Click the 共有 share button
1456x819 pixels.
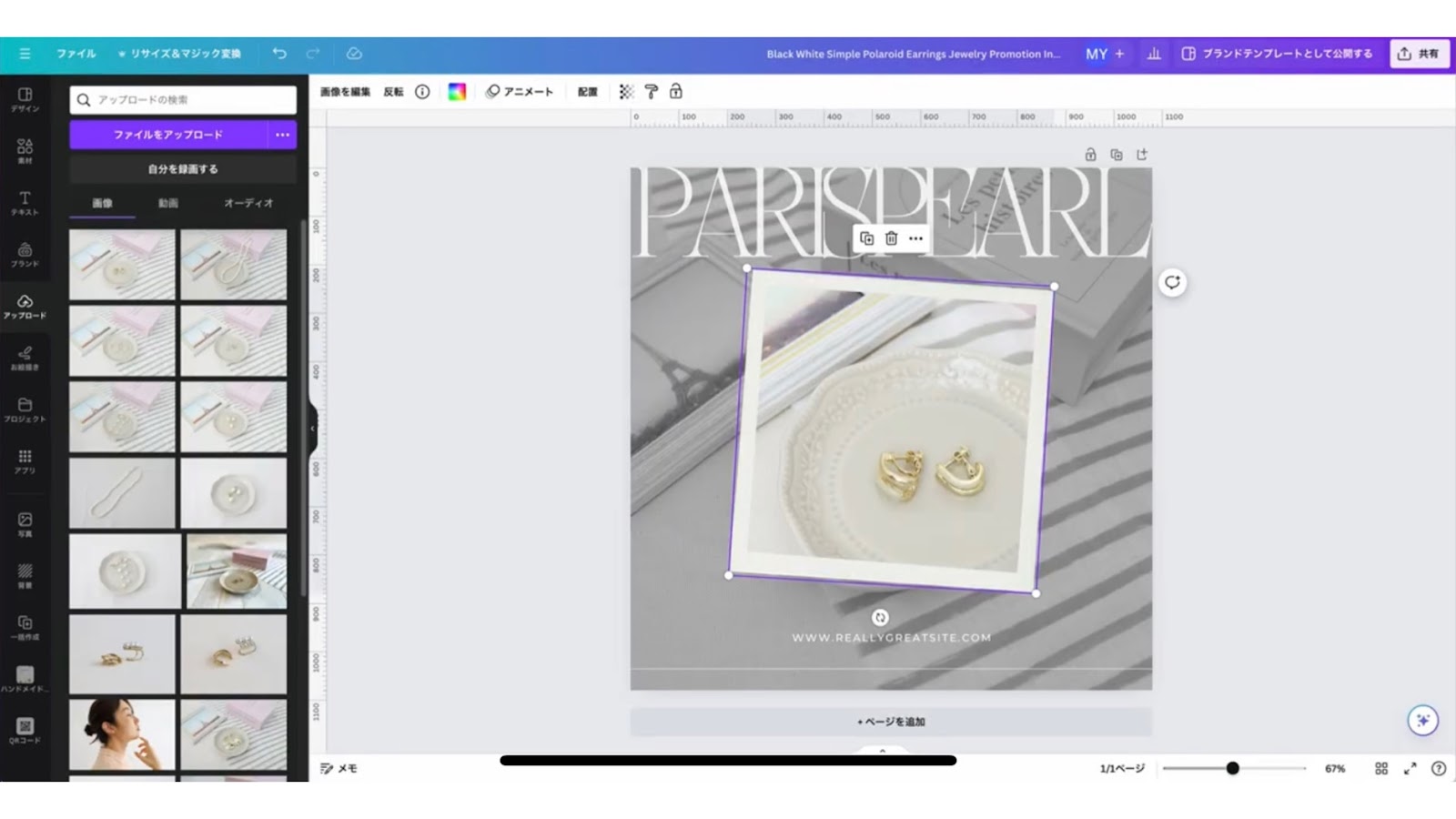point(1419,54)
